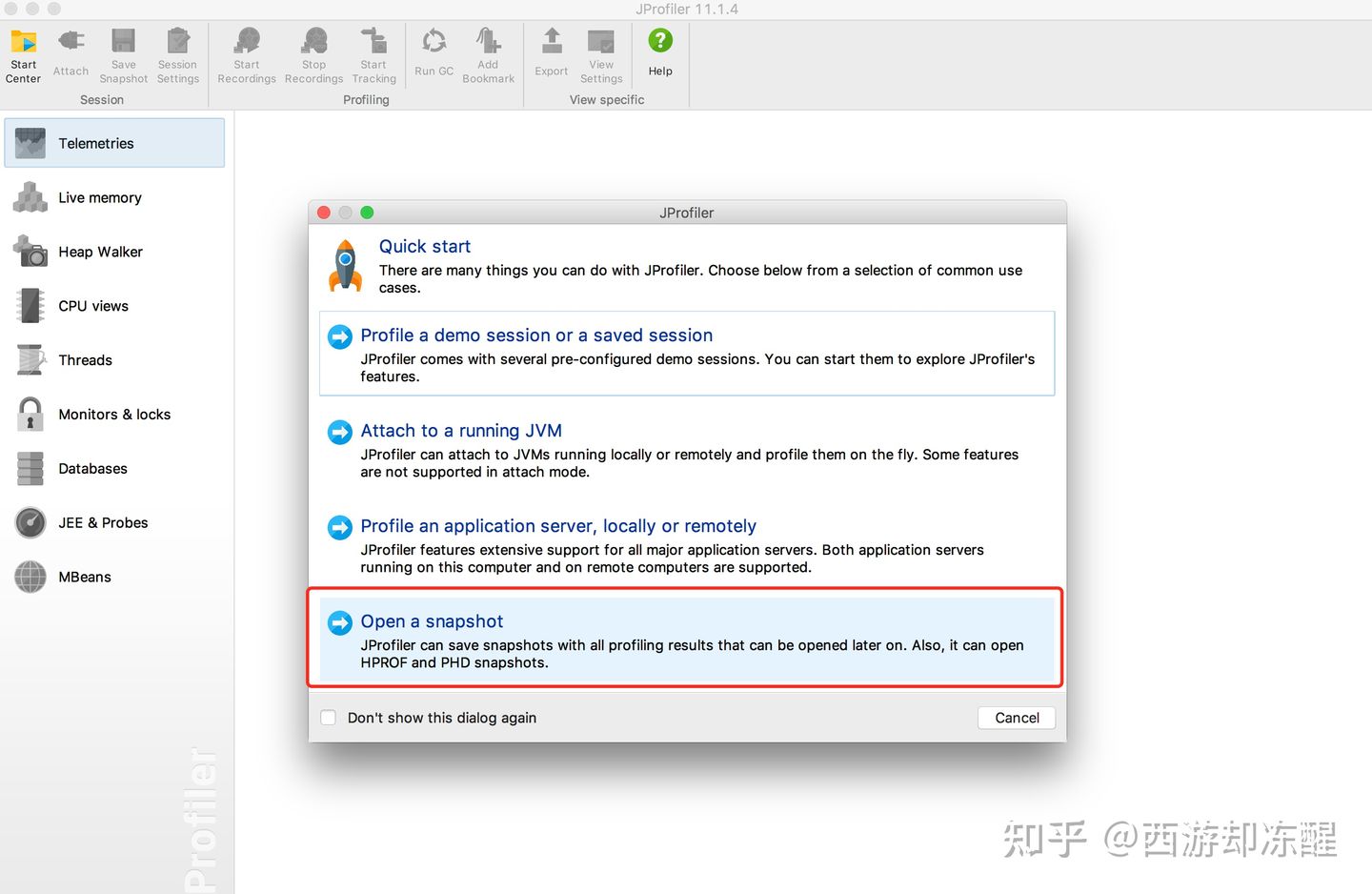
Task: Click the Telemetries sidebar icon
Action: (x=30, y=143)
